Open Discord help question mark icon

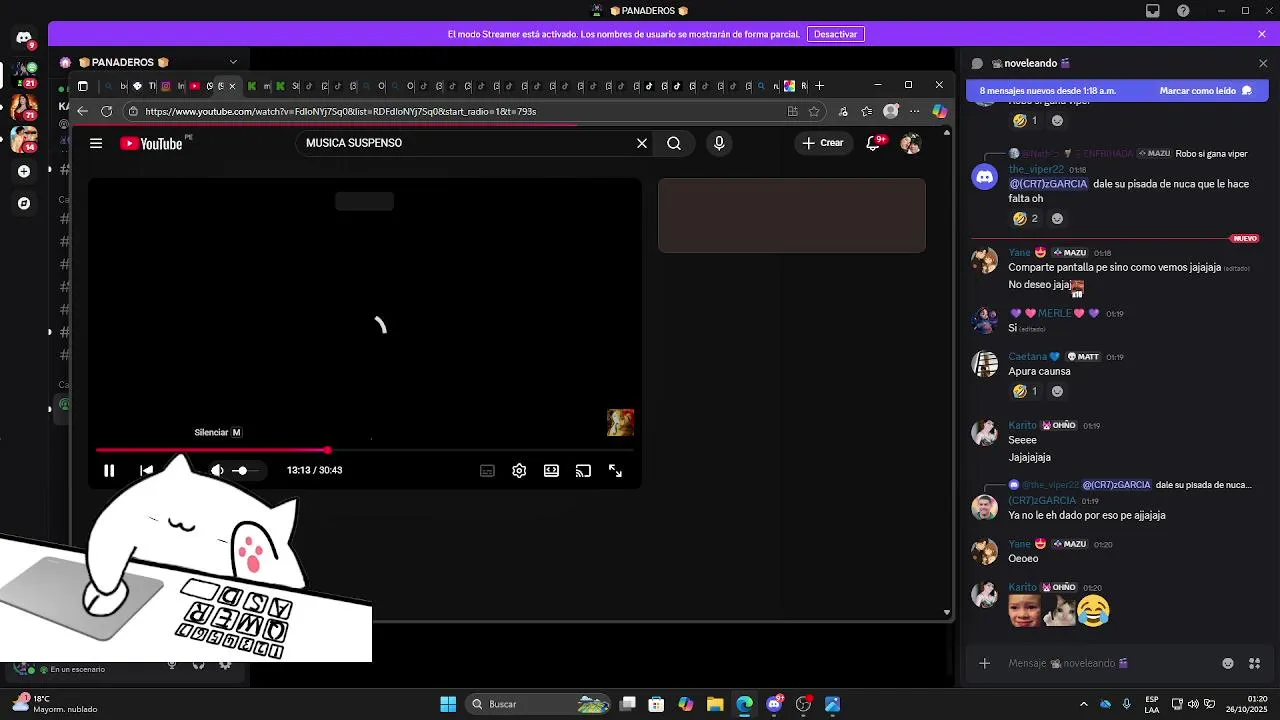click(1184, 11)
